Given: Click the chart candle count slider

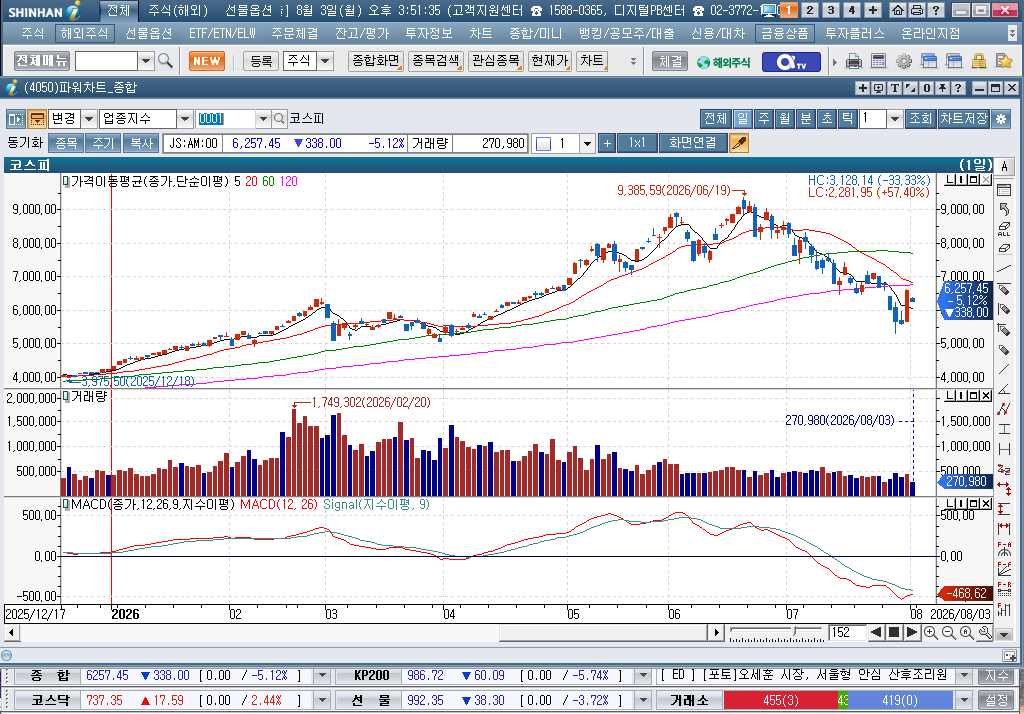Looking at the screenshot, I should coord(776,632).
